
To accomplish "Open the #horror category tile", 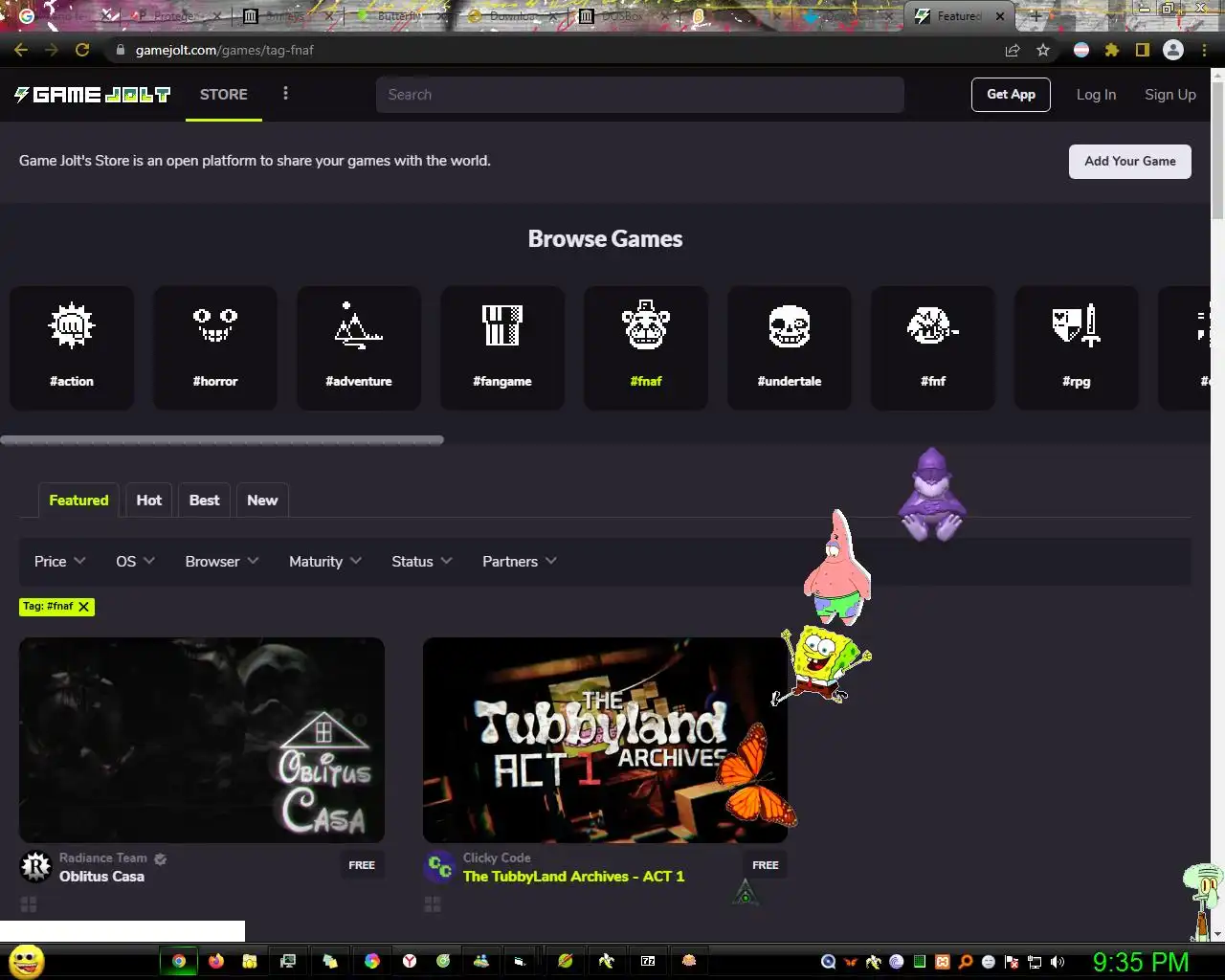I will pos(215,347).
